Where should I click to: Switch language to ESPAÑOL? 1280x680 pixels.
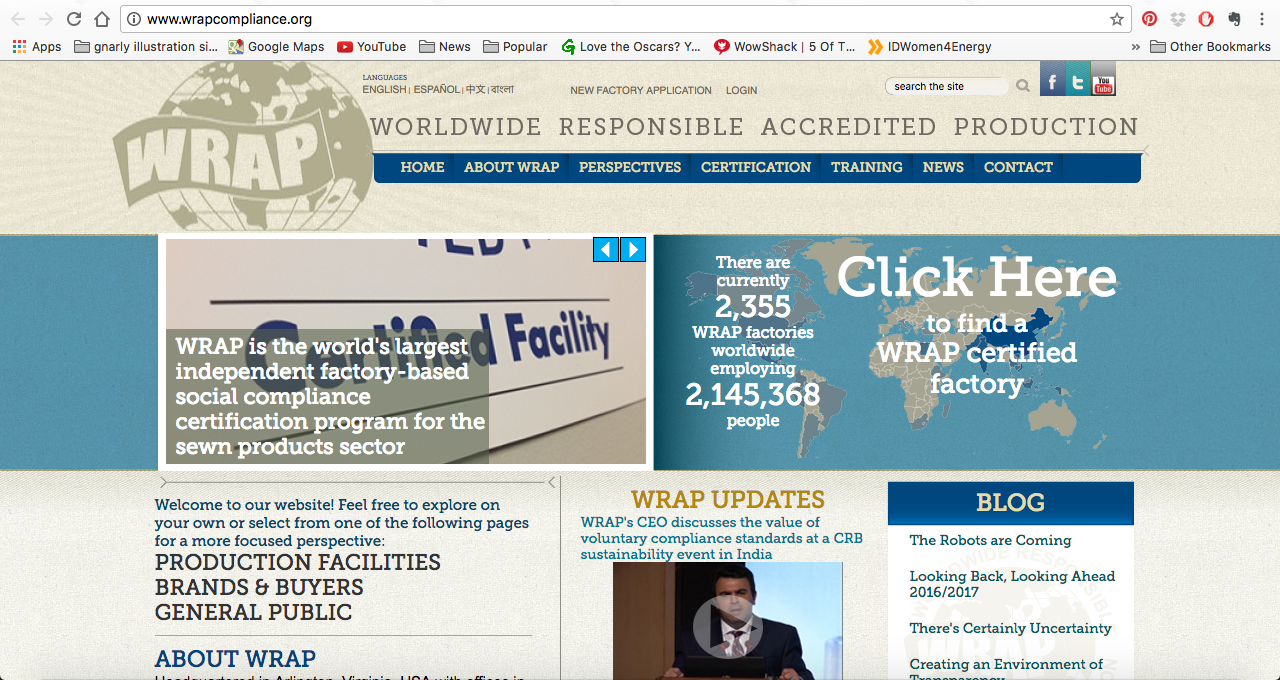pos(437,89)
